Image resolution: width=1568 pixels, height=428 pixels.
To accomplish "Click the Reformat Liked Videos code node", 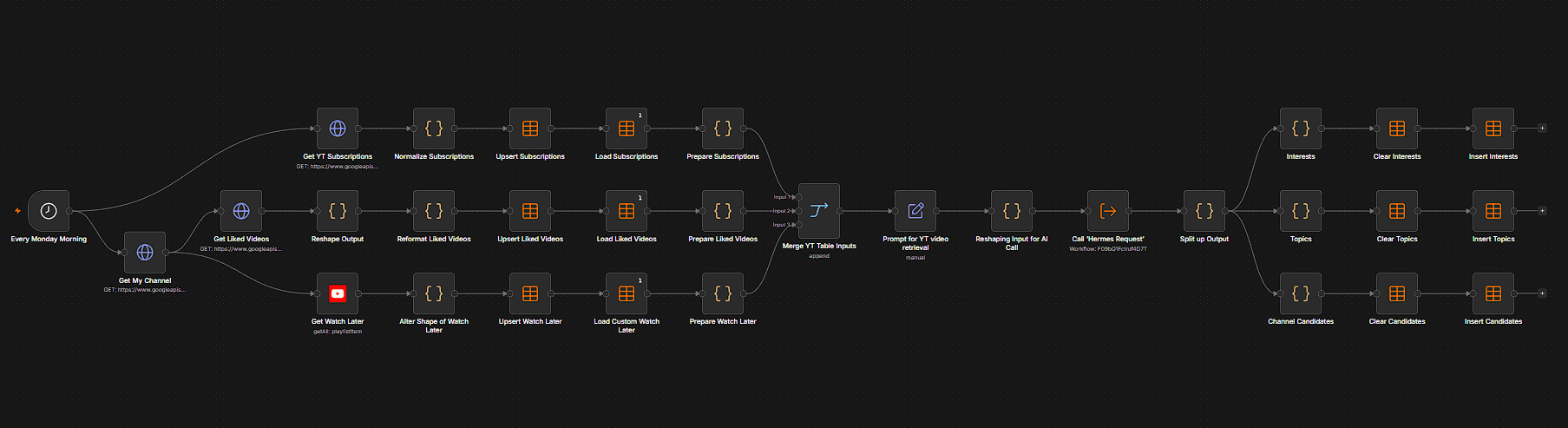I will [434, 211].
